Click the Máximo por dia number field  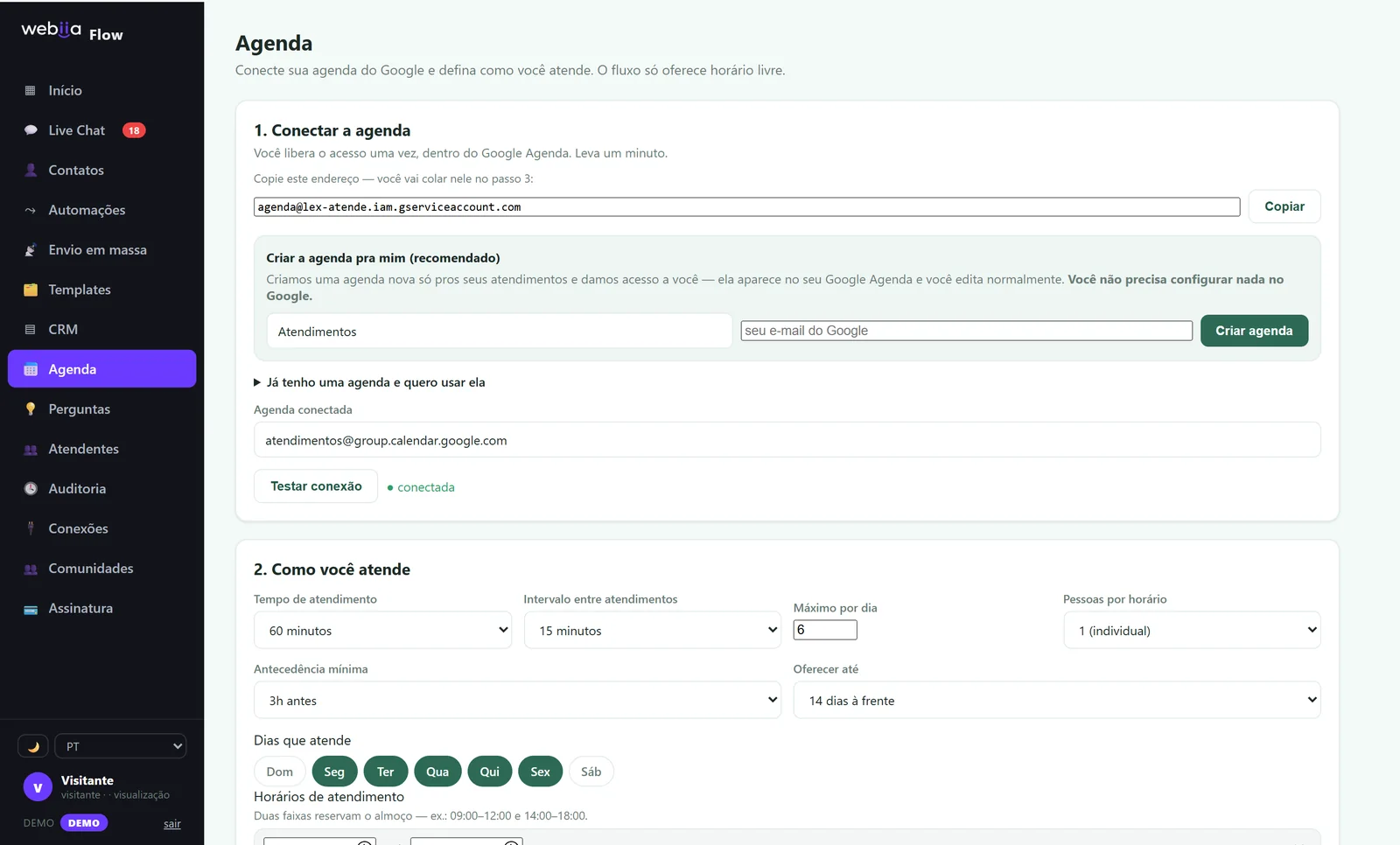click(x=825, y=630)
